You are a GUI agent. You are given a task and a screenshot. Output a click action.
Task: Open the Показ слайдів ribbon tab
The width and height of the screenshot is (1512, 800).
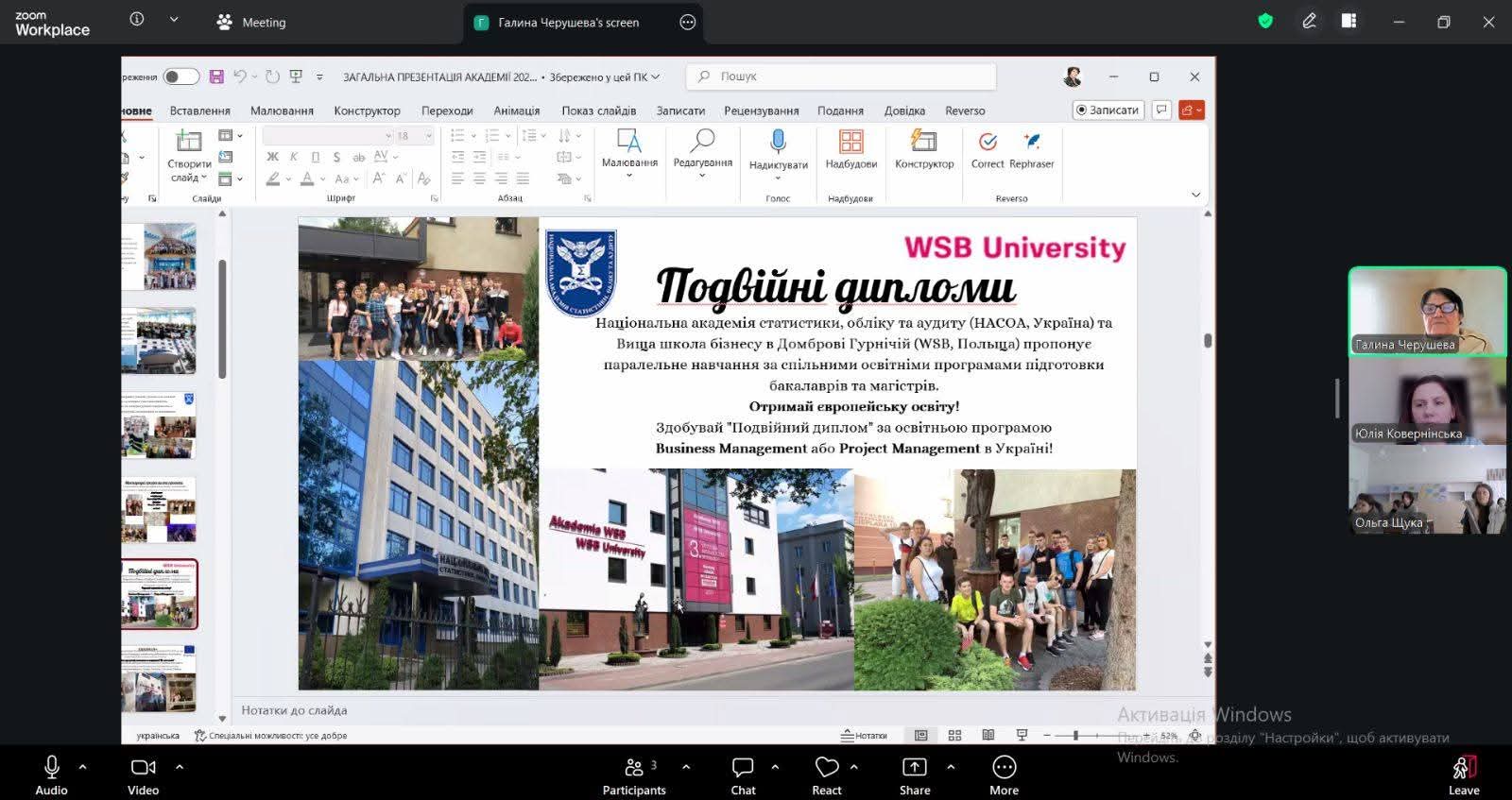(598, 111)
